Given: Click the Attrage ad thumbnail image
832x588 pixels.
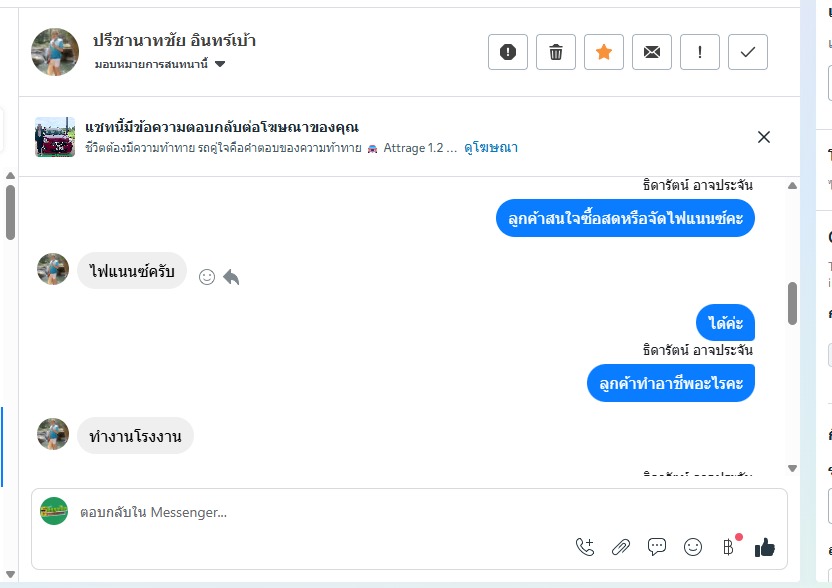Looking at the screenshot, I should click(x=55, y=137).
